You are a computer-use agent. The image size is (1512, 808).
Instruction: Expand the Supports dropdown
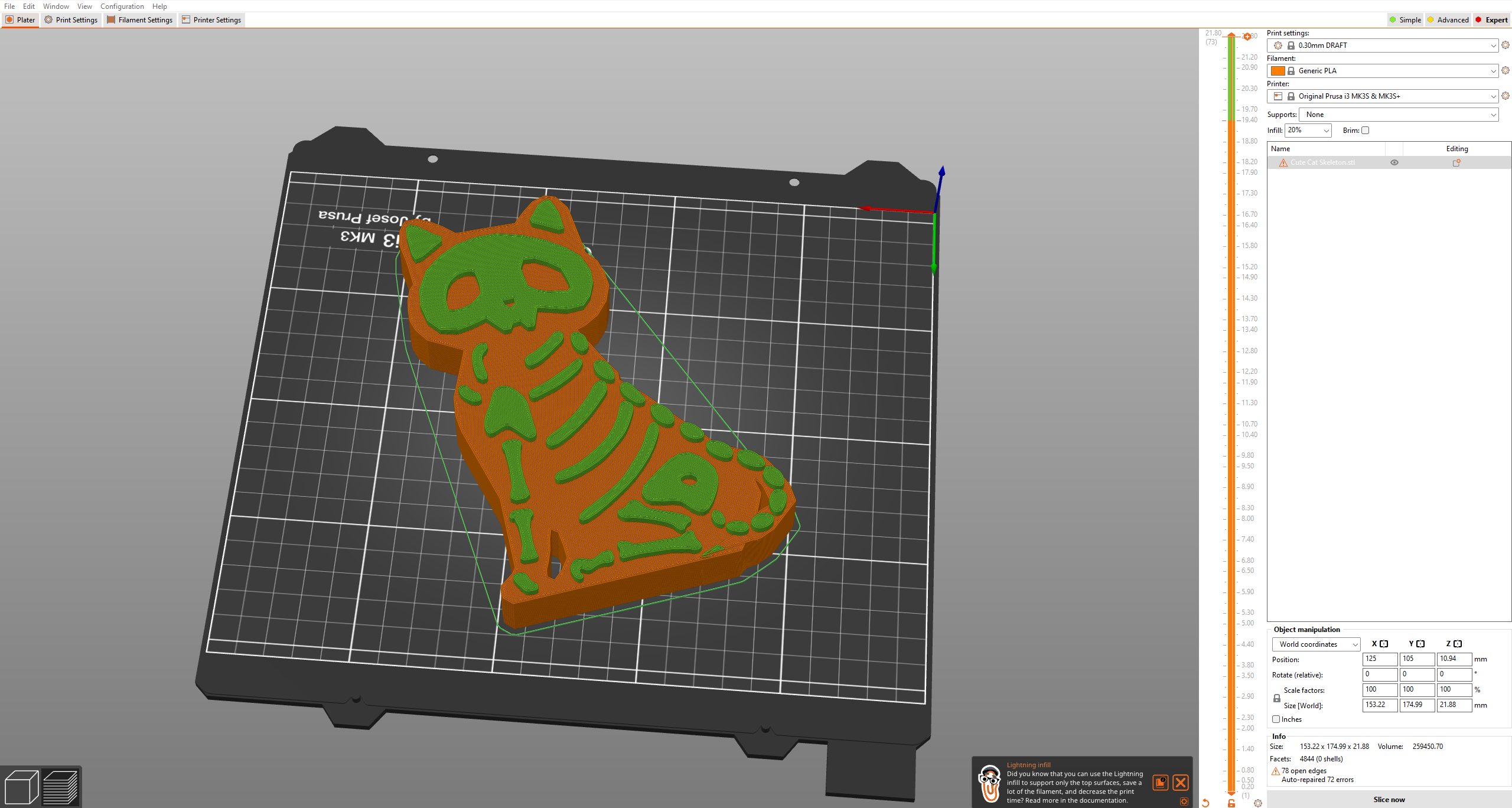pyautogui.click(x=1399, y=115)
